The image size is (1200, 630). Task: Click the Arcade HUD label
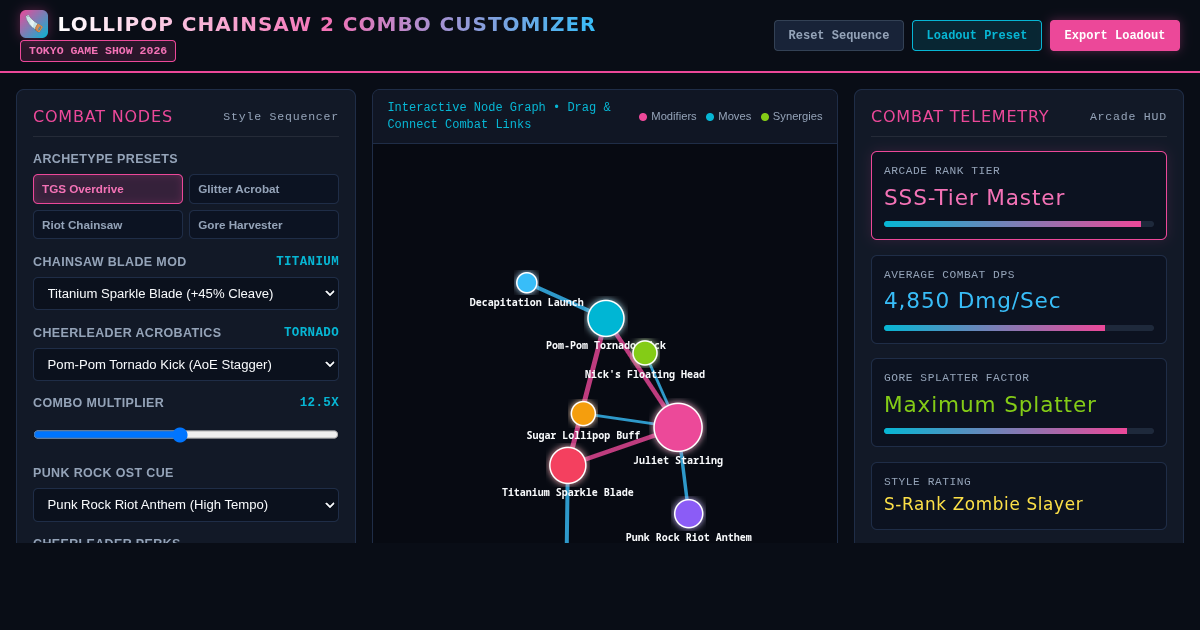[1128, 117]
